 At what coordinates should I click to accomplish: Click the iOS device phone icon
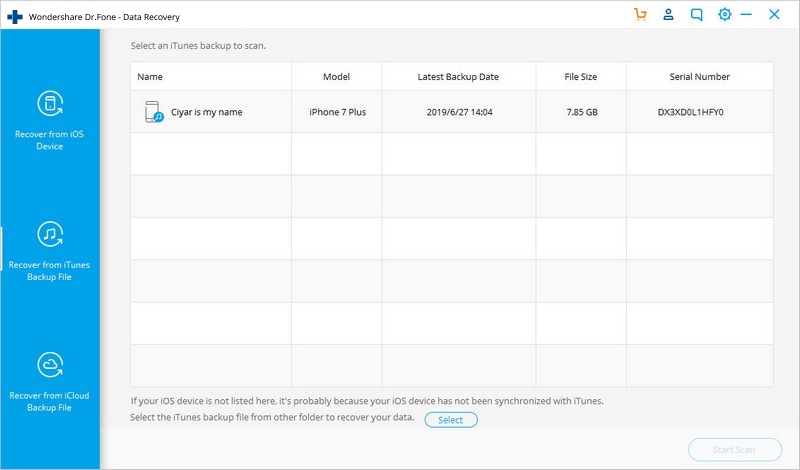pyautogui.click(x=50, y=103)
